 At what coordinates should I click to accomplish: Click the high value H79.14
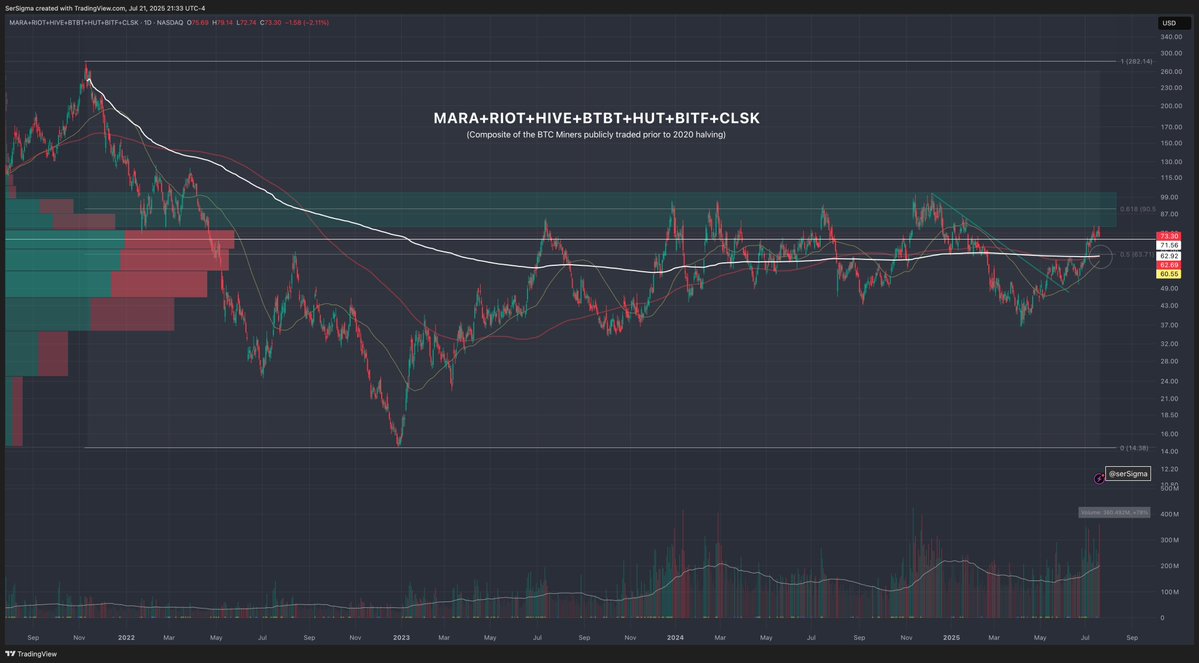(222, 23)
